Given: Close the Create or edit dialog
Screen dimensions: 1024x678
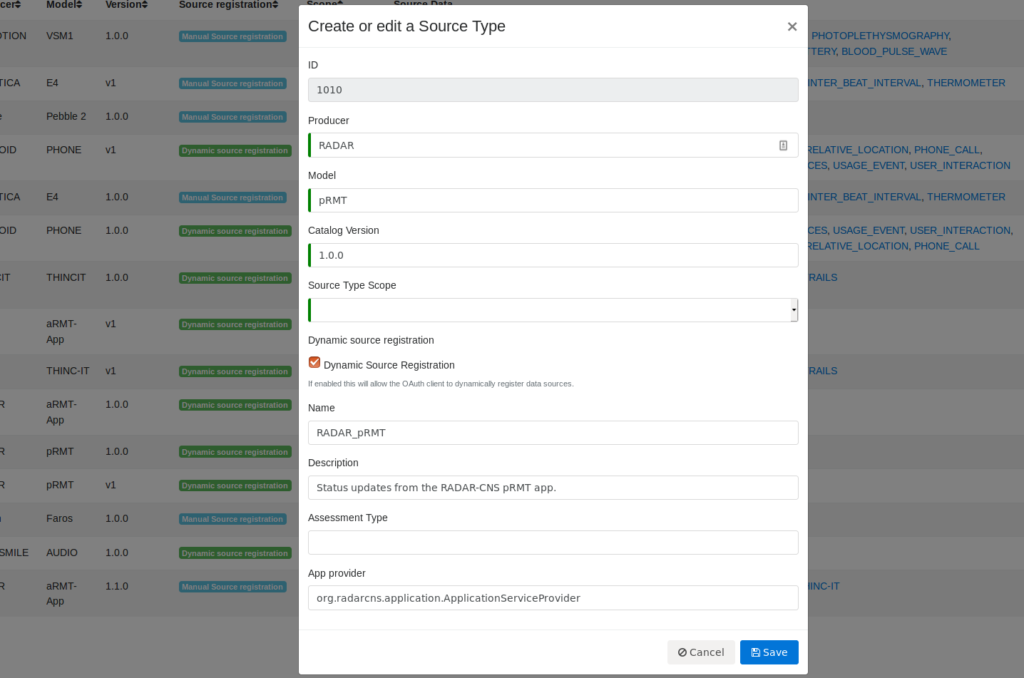Looking at the screenshot, I should click(792, 26).
